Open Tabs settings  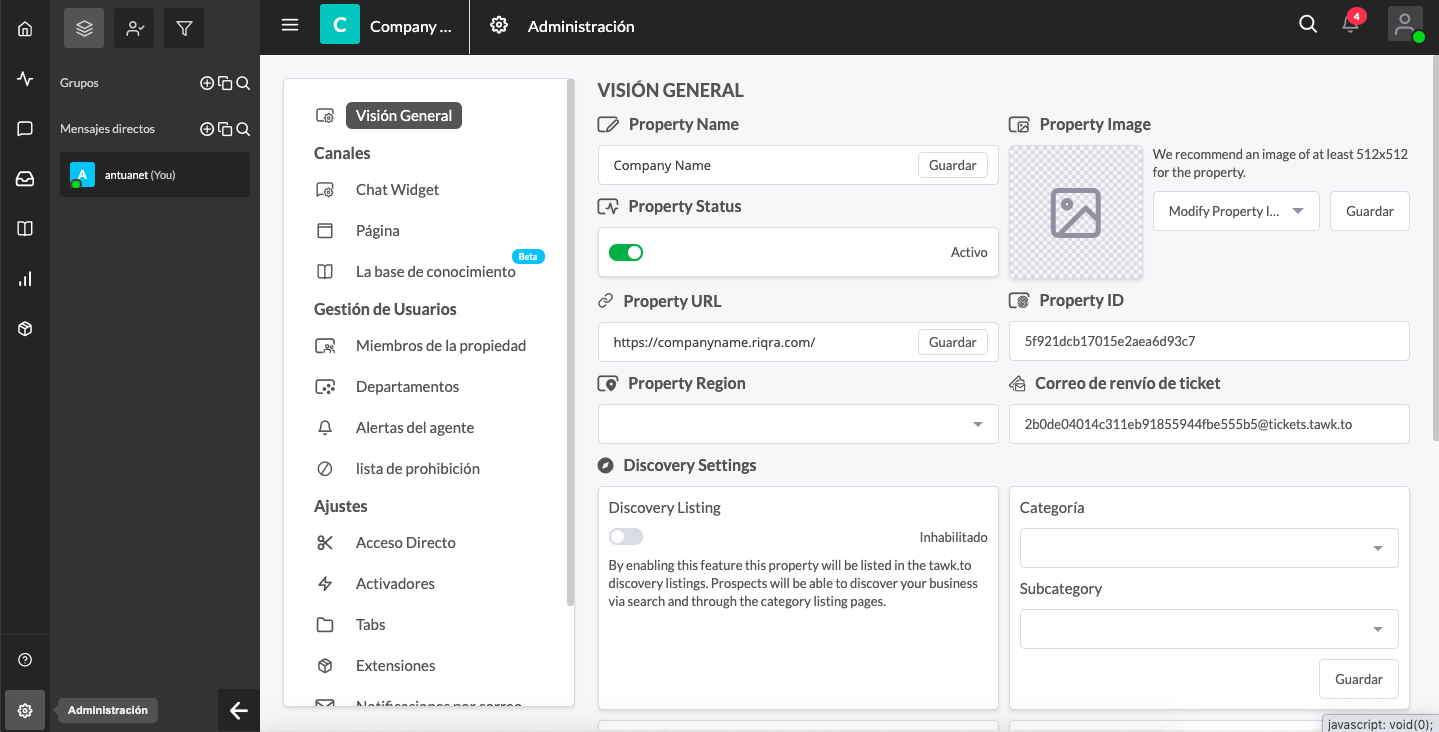point(370,625)
